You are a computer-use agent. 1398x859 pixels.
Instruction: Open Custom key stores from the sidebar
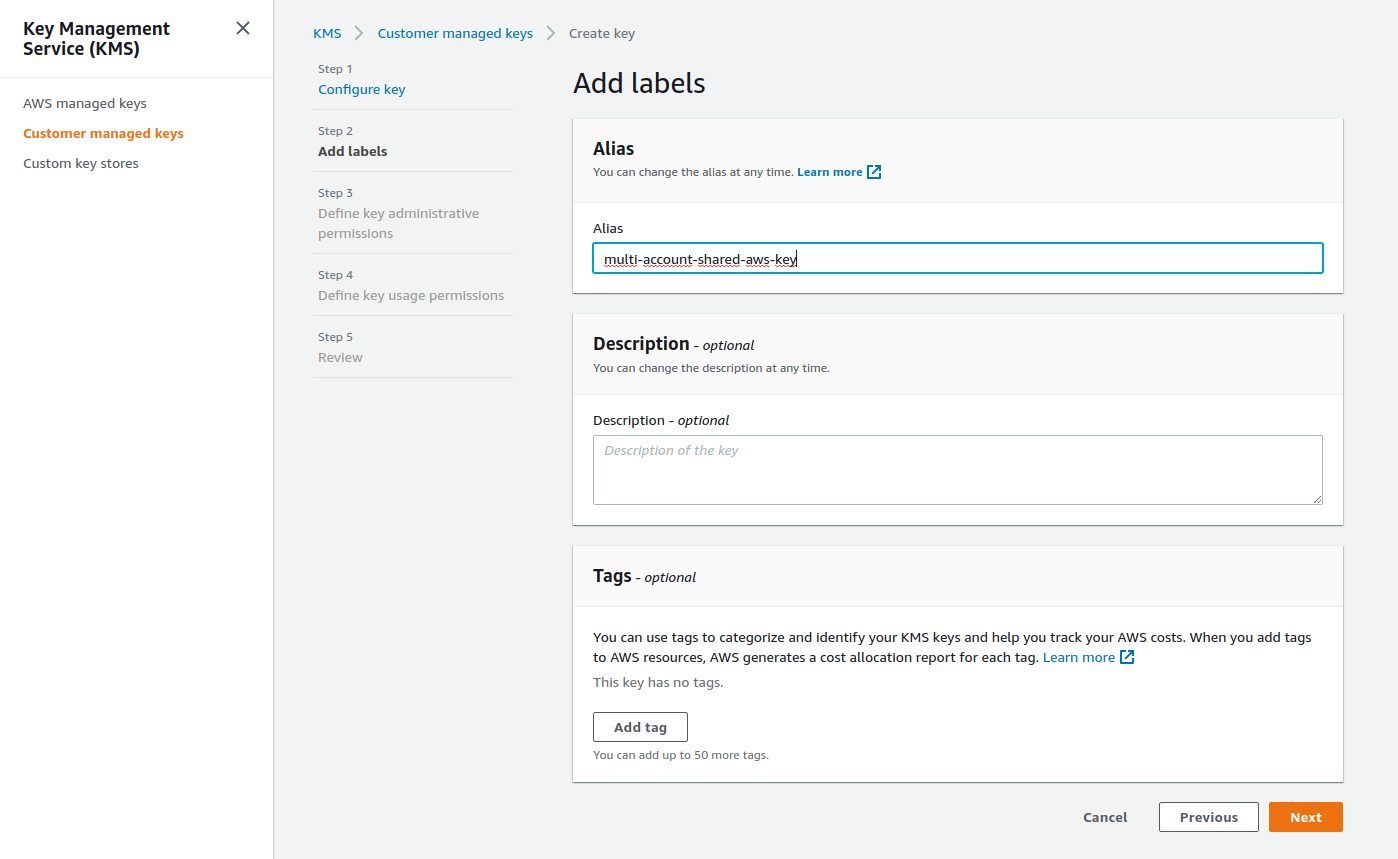(80, 163)
